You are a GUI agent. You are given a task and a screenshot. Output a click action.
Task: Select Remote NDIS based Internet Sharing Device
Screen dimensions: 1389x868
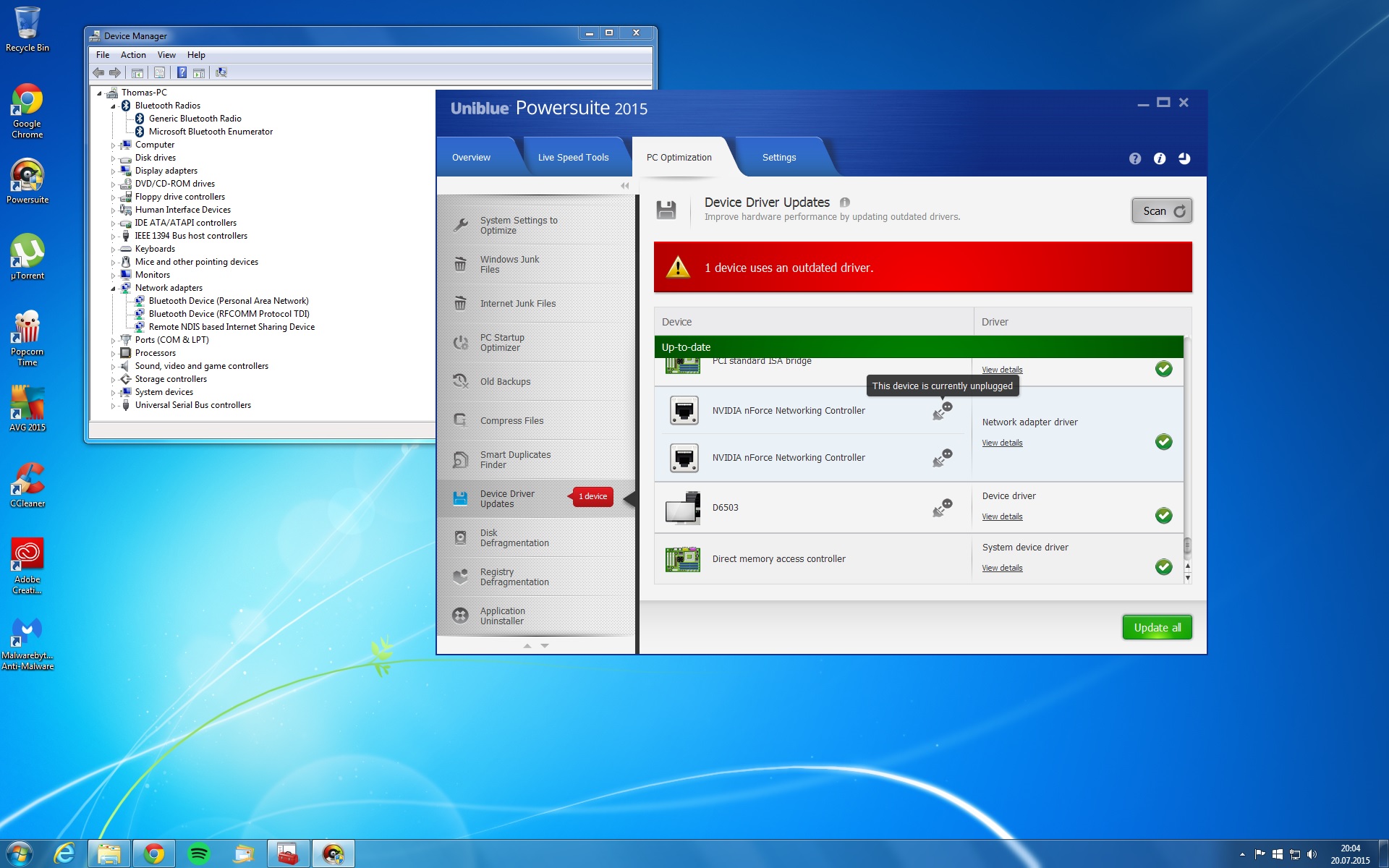[x=231, y=327]
